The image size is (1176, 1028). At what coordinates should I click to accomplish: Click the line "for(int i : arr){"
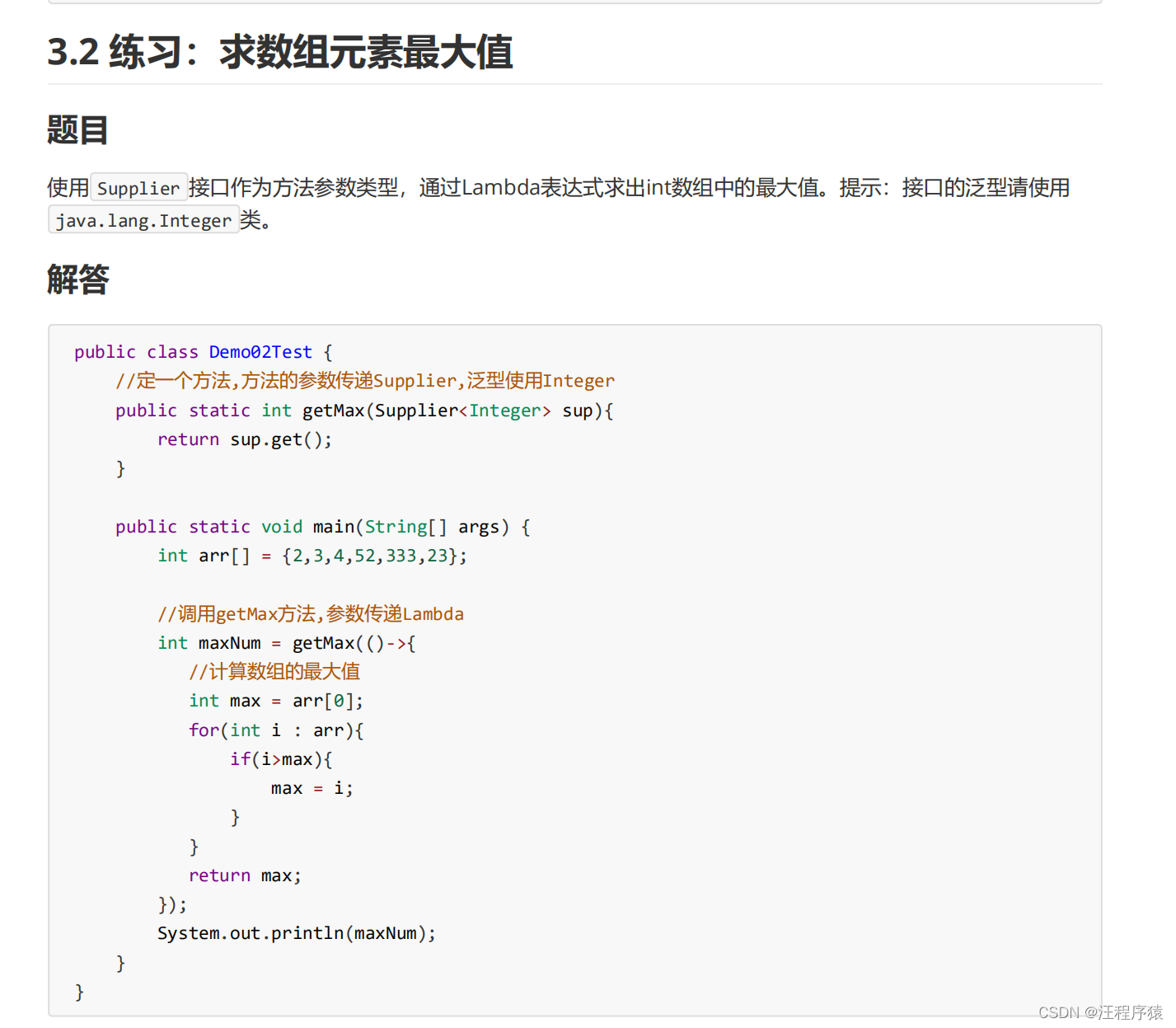point(276,730)
